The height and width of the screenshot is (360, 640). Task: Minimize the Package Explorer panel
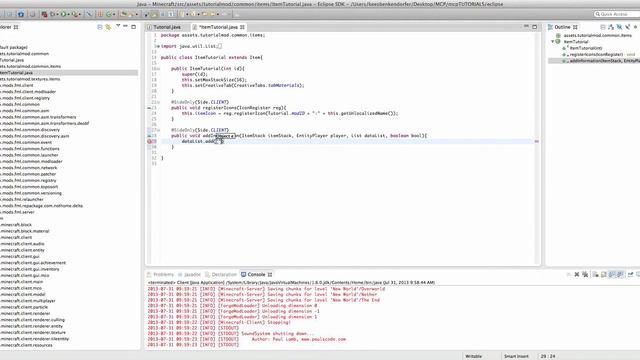[125, 26]
